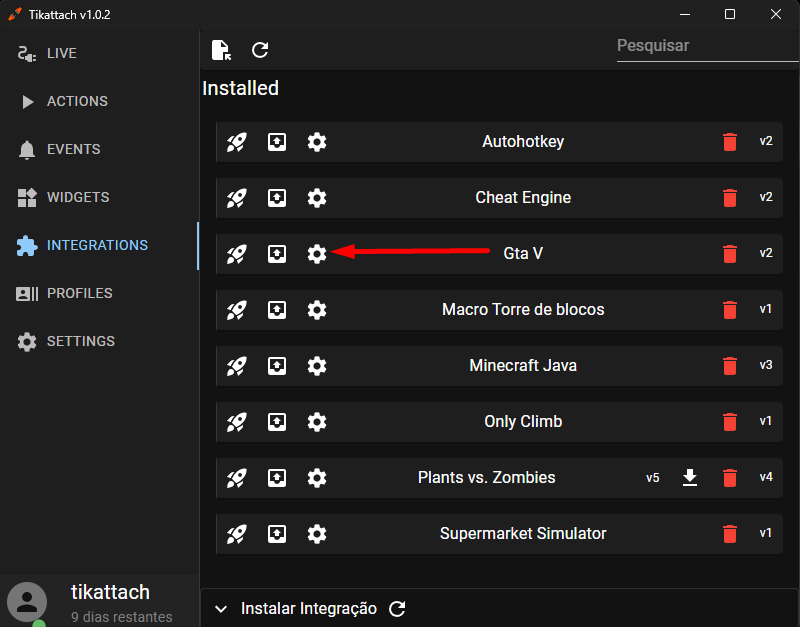The width and height of the screenshot is (800, 627).
Task: Click the Supermarket Simulator integration name
Action: point(523,534)
